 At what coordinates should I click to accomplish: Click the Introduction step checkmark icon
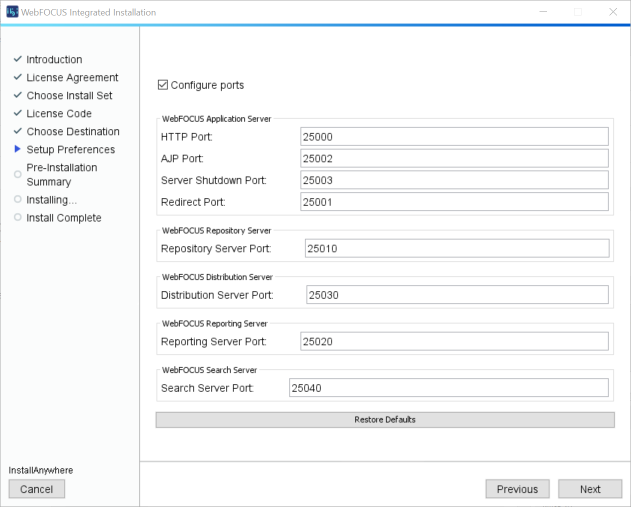coord(17,59)
